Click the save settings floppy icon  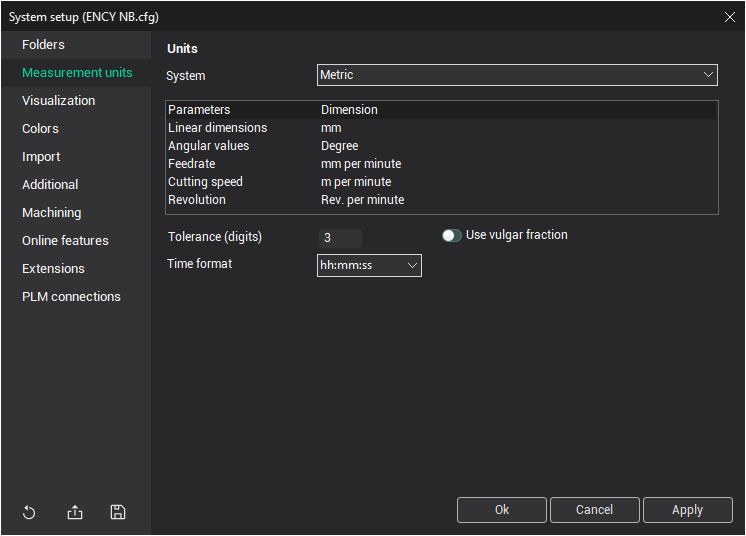[x=118, y=513]
